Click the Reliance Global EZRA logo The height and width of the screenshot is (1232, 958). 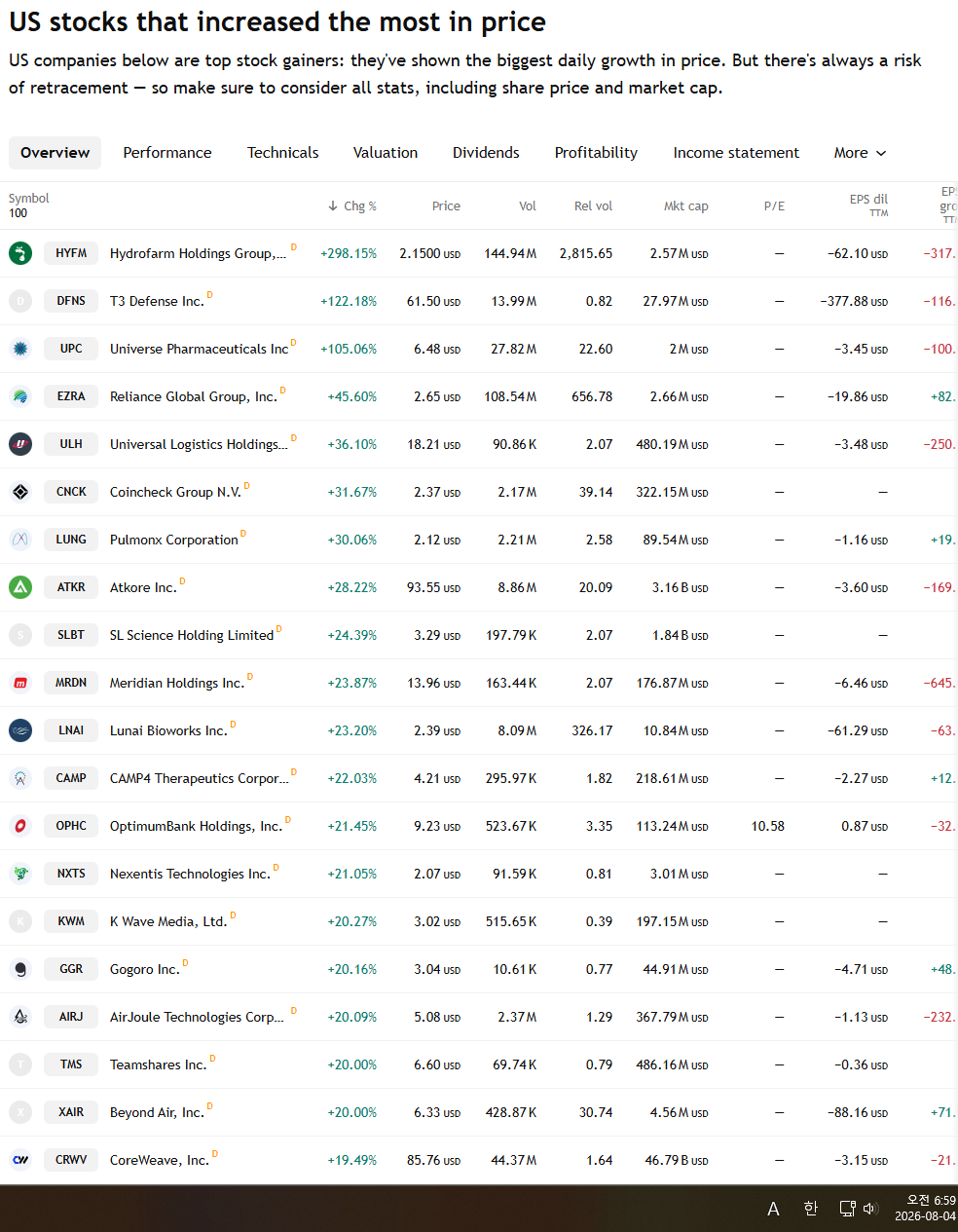[20, 396]
